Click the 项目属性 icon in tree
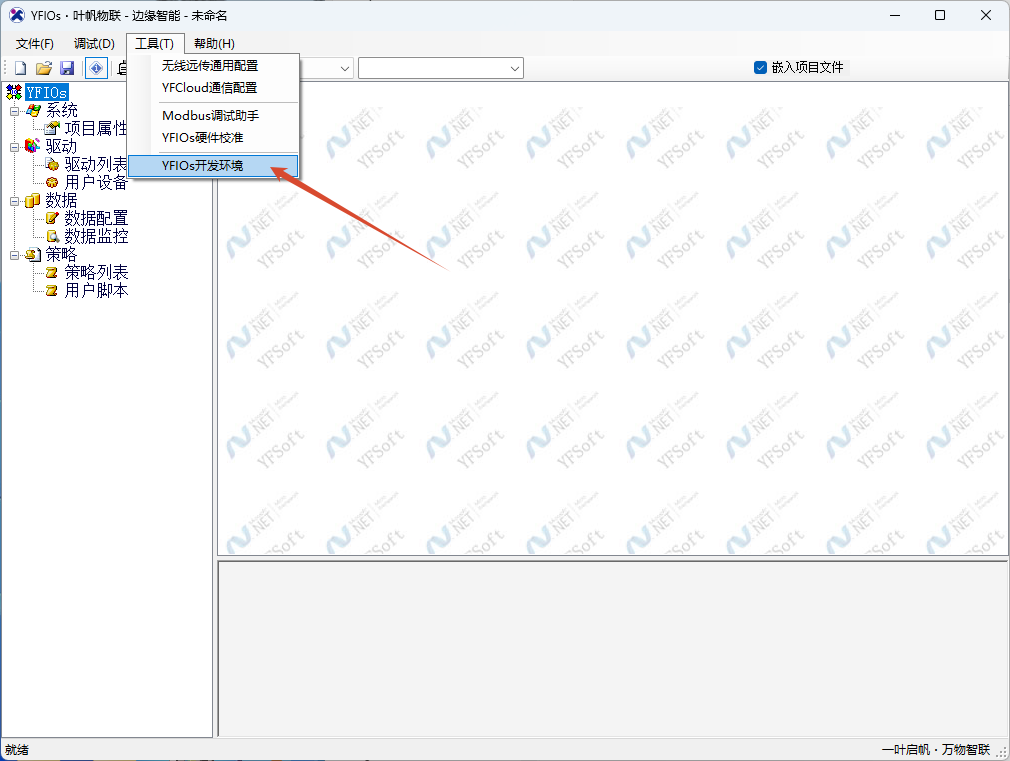The image size is (1010, 761). [x=52, y=128]
